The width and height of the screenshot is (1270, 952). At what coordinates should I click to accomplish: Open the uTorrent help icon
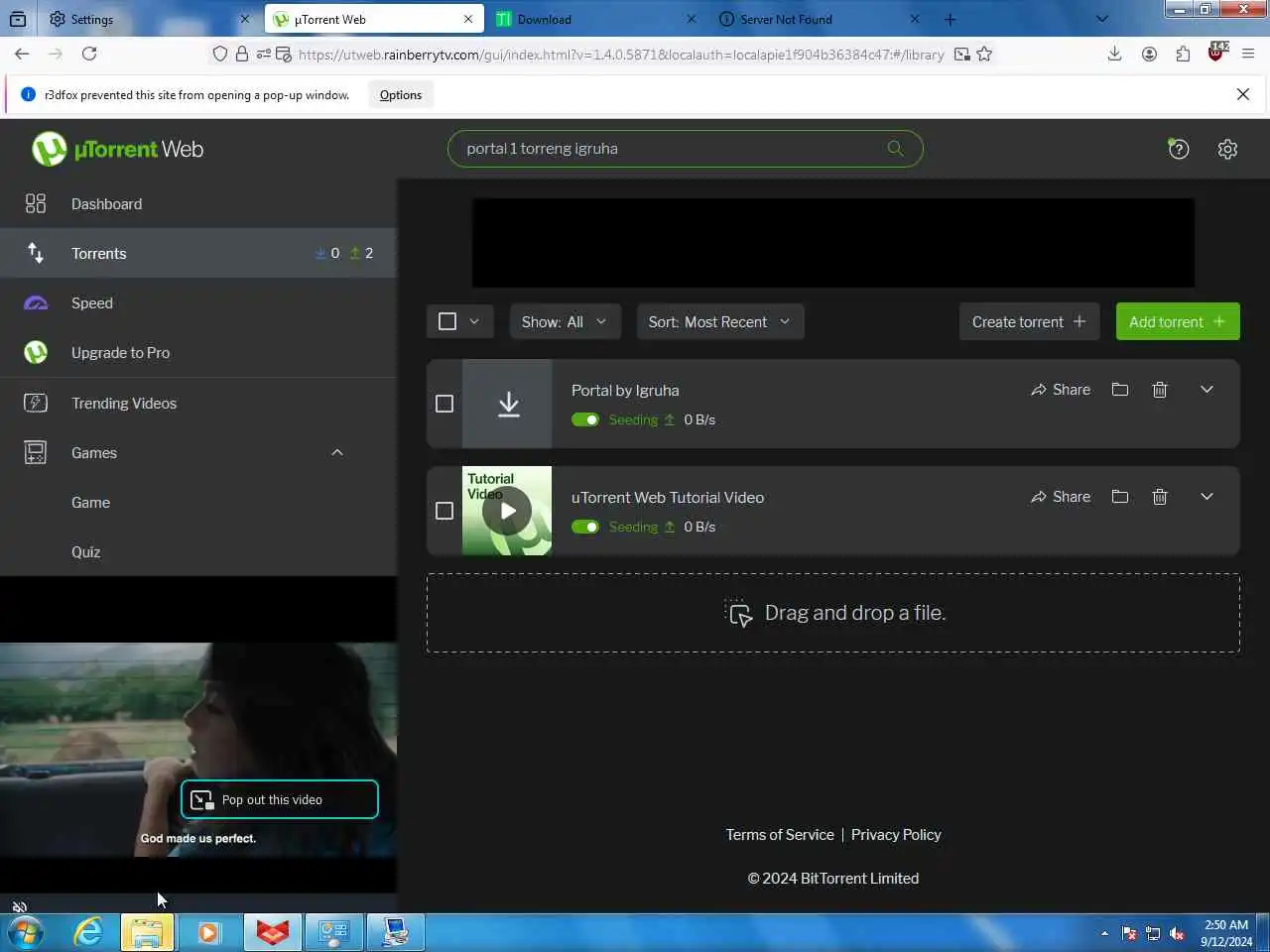(1178, 149)
